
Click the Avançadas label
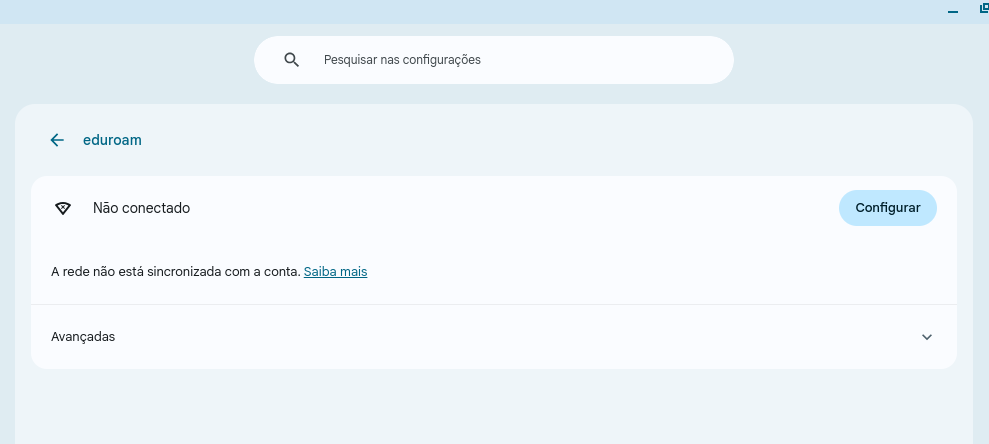click(x=83, y=337)
